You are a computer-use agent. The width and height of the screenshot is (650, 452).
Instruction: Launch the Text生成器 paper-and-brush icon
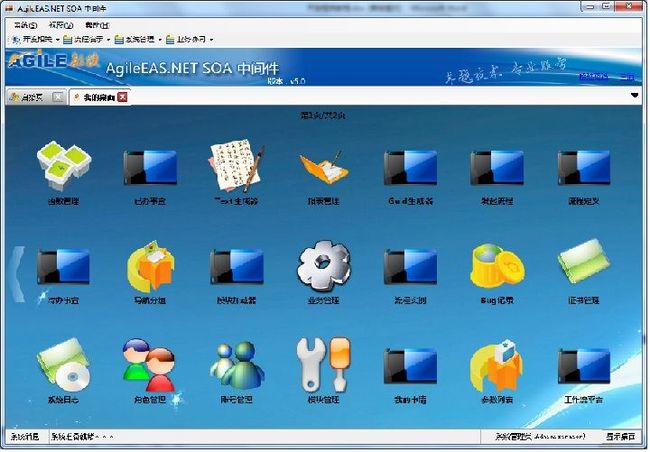[x=237, y=165]
